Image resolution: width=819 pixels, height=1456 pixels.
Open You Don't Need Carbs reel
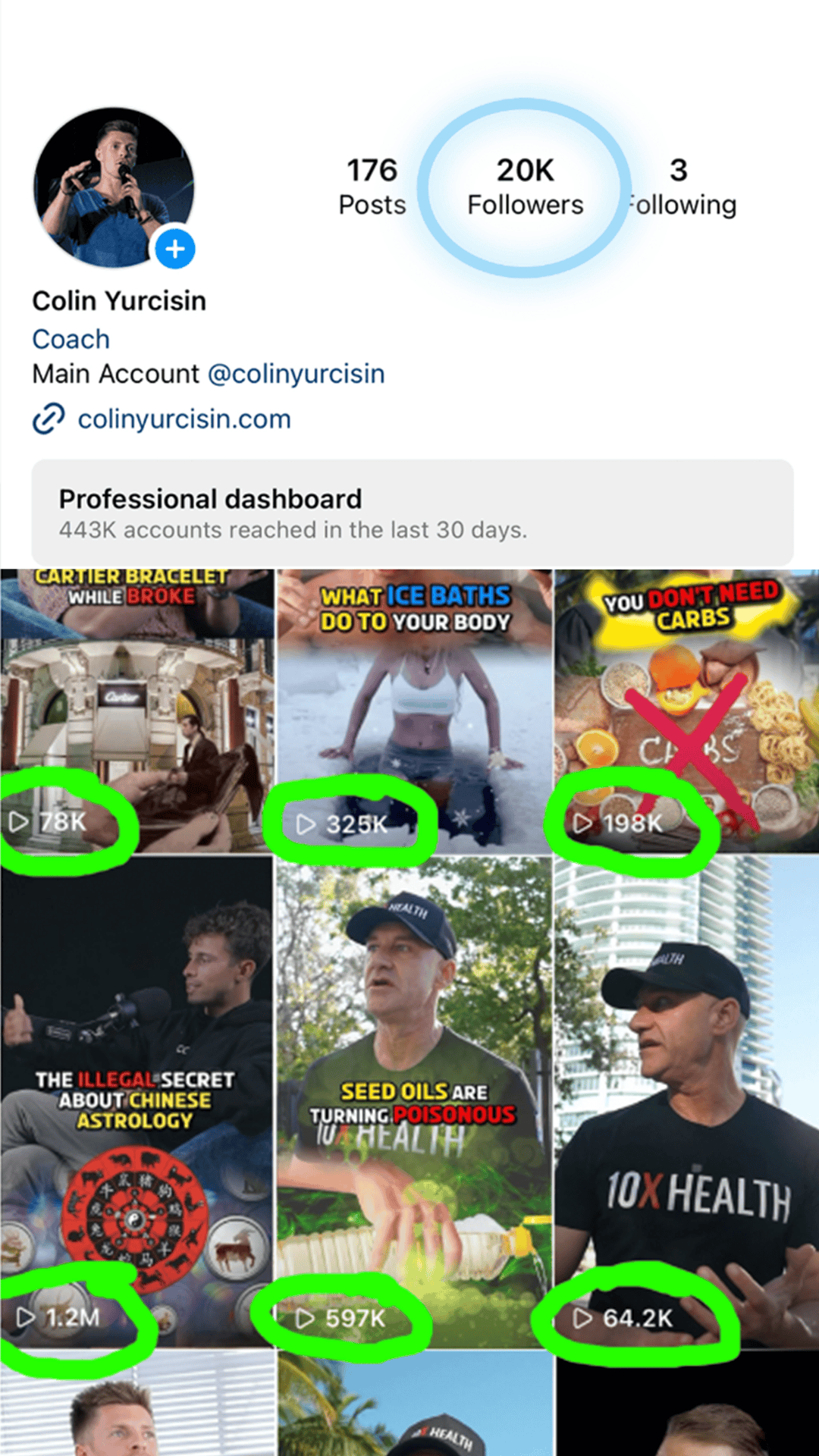pos(687,711)
